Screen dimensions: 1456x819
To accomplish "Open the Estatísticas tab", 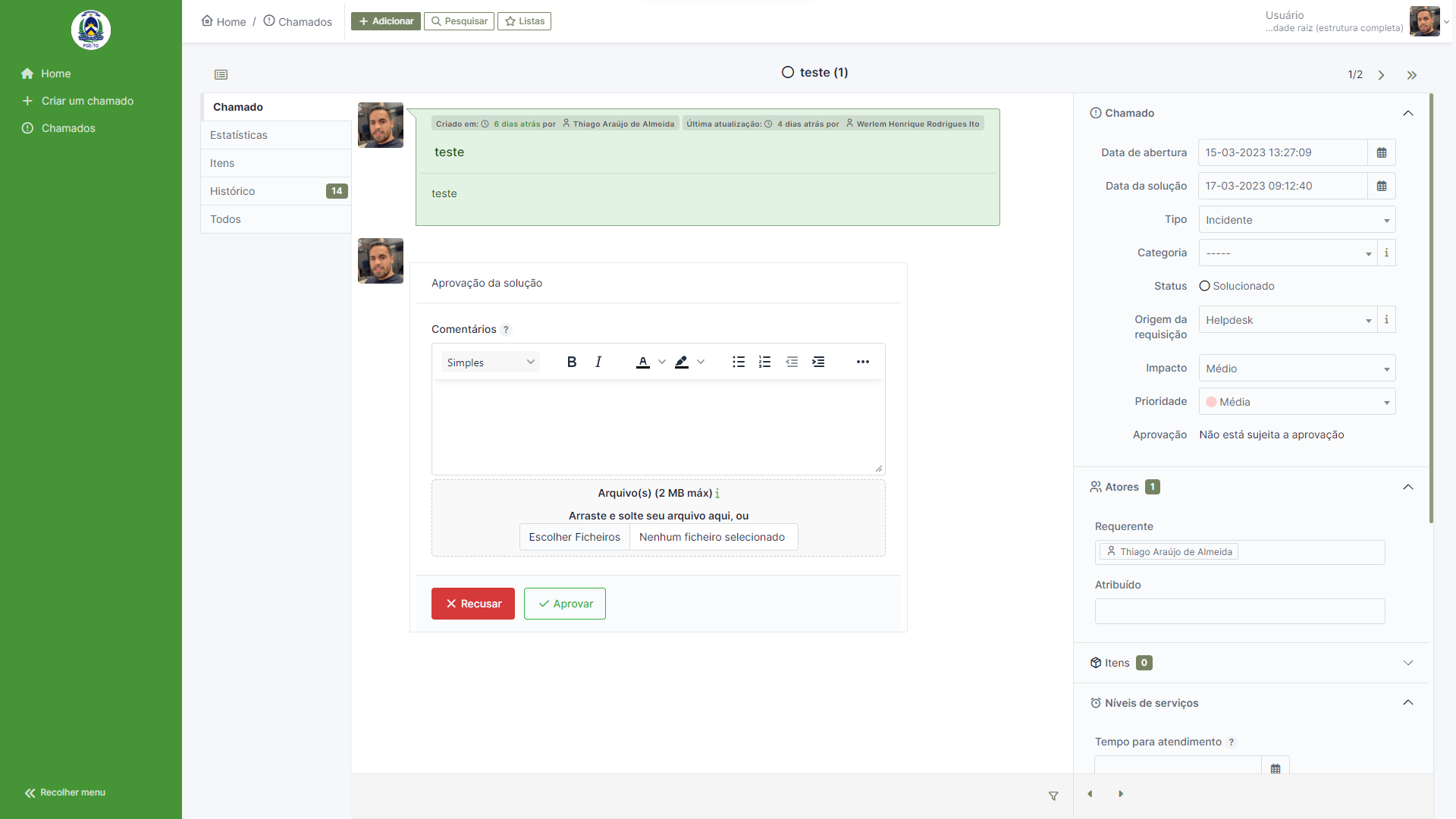I will pos(238,134).
